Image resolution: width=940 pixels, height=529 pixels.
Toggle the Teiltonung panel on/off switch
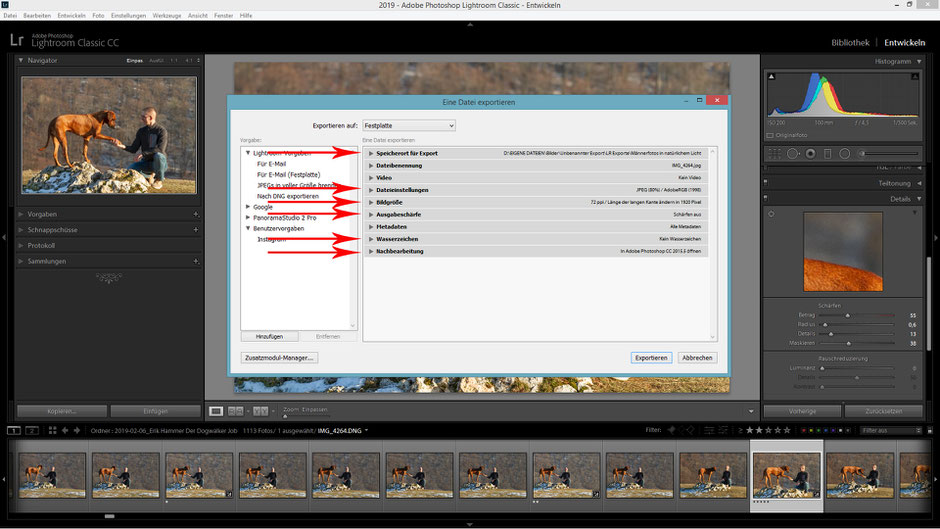click(766, 182)
